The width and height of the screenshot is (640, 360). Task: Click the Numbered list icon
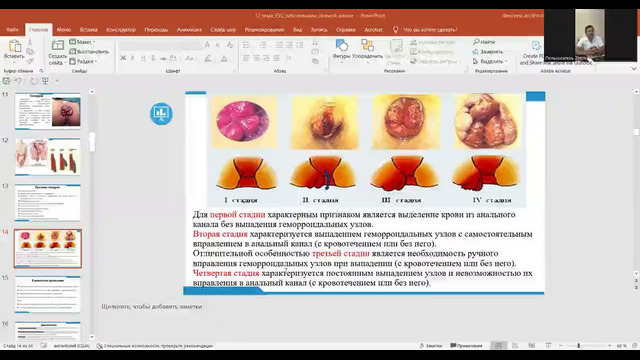coord(263,45)
